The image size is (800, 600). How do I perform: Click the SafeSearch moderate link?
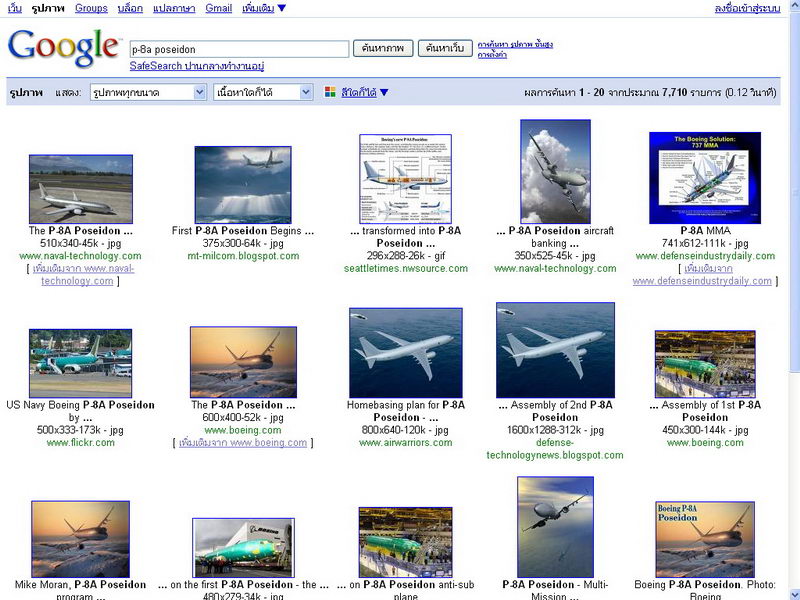(x=197, y=66)
